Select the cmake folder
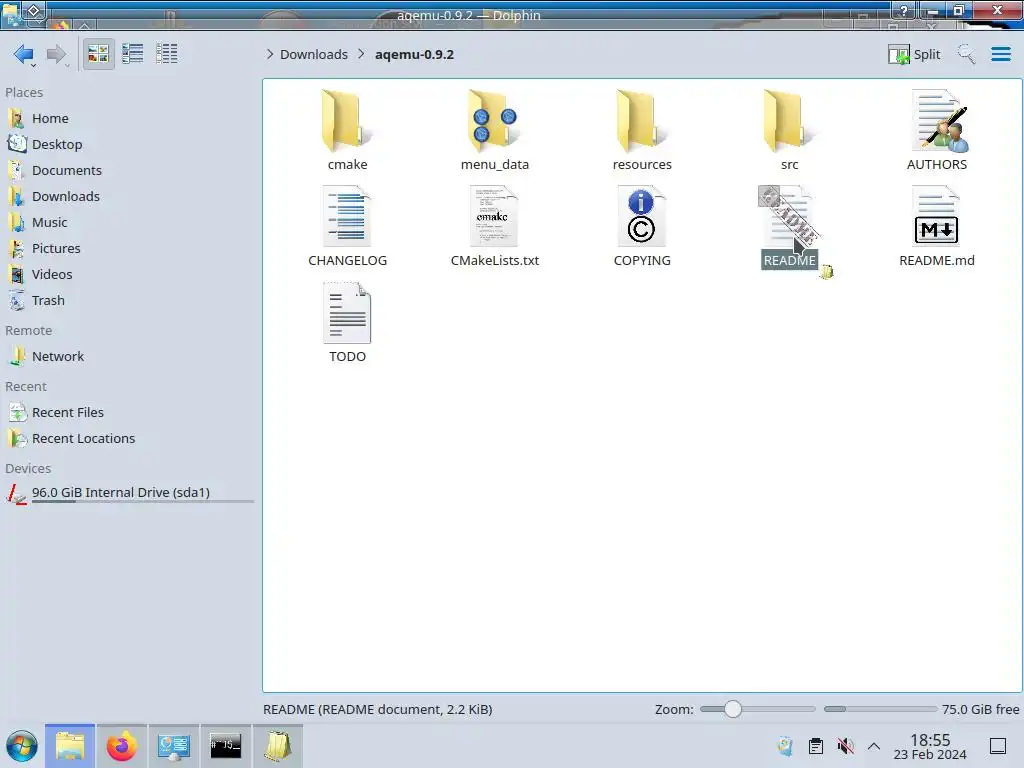The image size is (1024, 768). pyautogui.click(x=347, y=131)
